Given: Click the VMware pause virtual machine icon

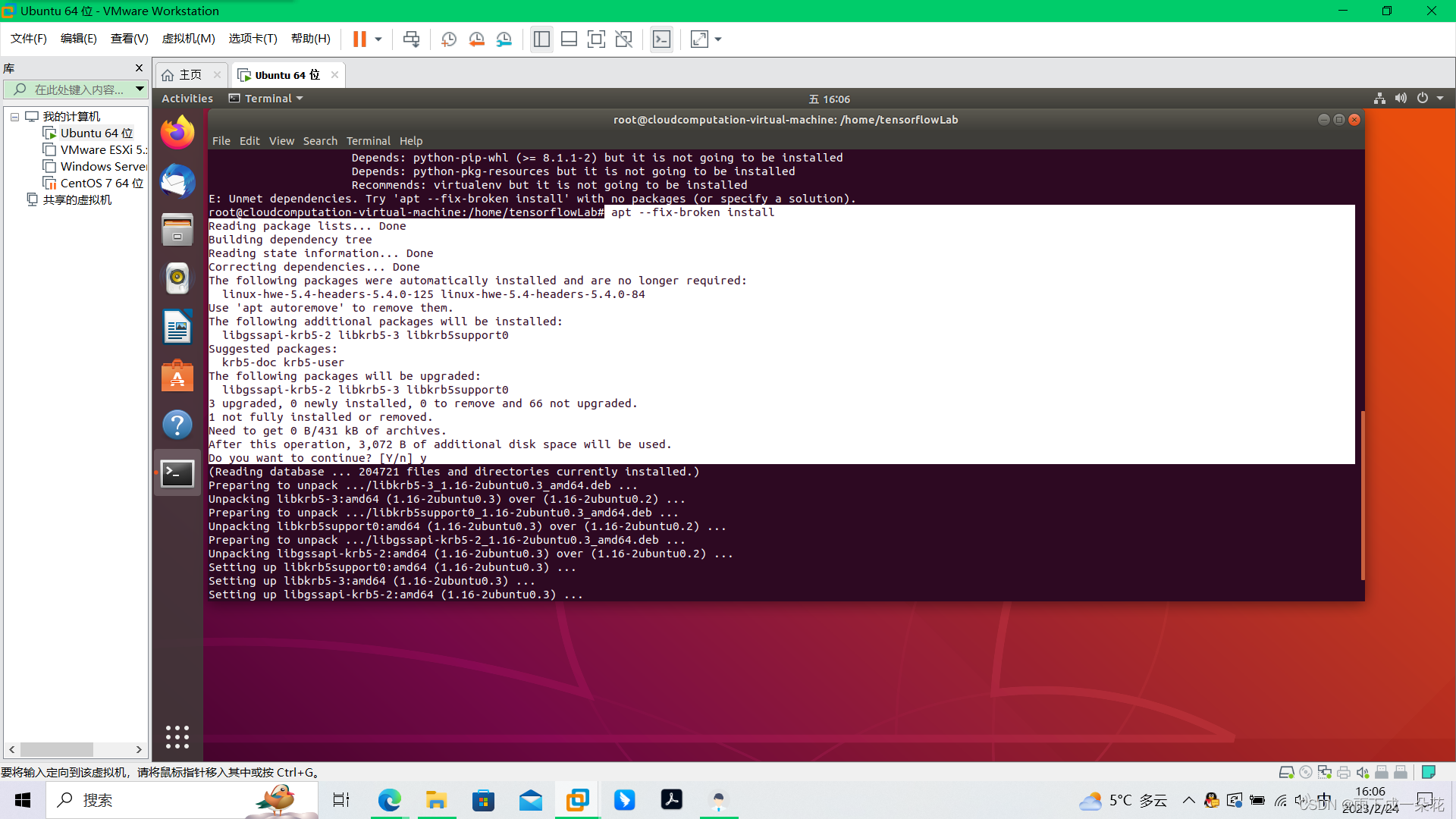Looking at the screenshot, I should tap(359, 39).
